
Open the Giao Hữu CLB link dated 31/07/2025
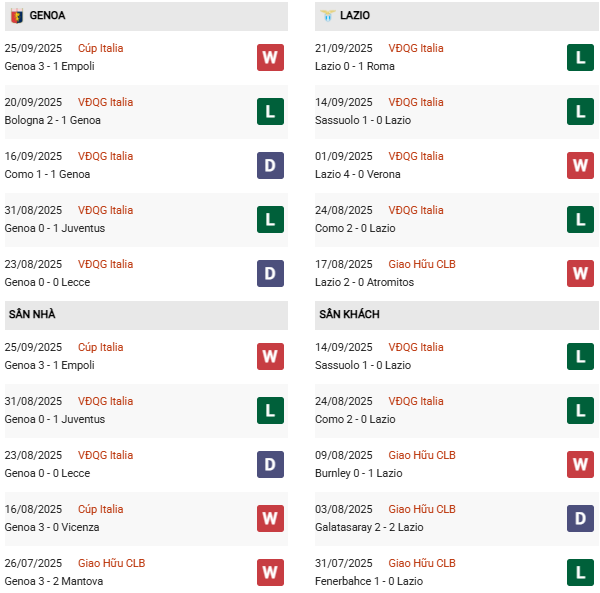(422, 563)
